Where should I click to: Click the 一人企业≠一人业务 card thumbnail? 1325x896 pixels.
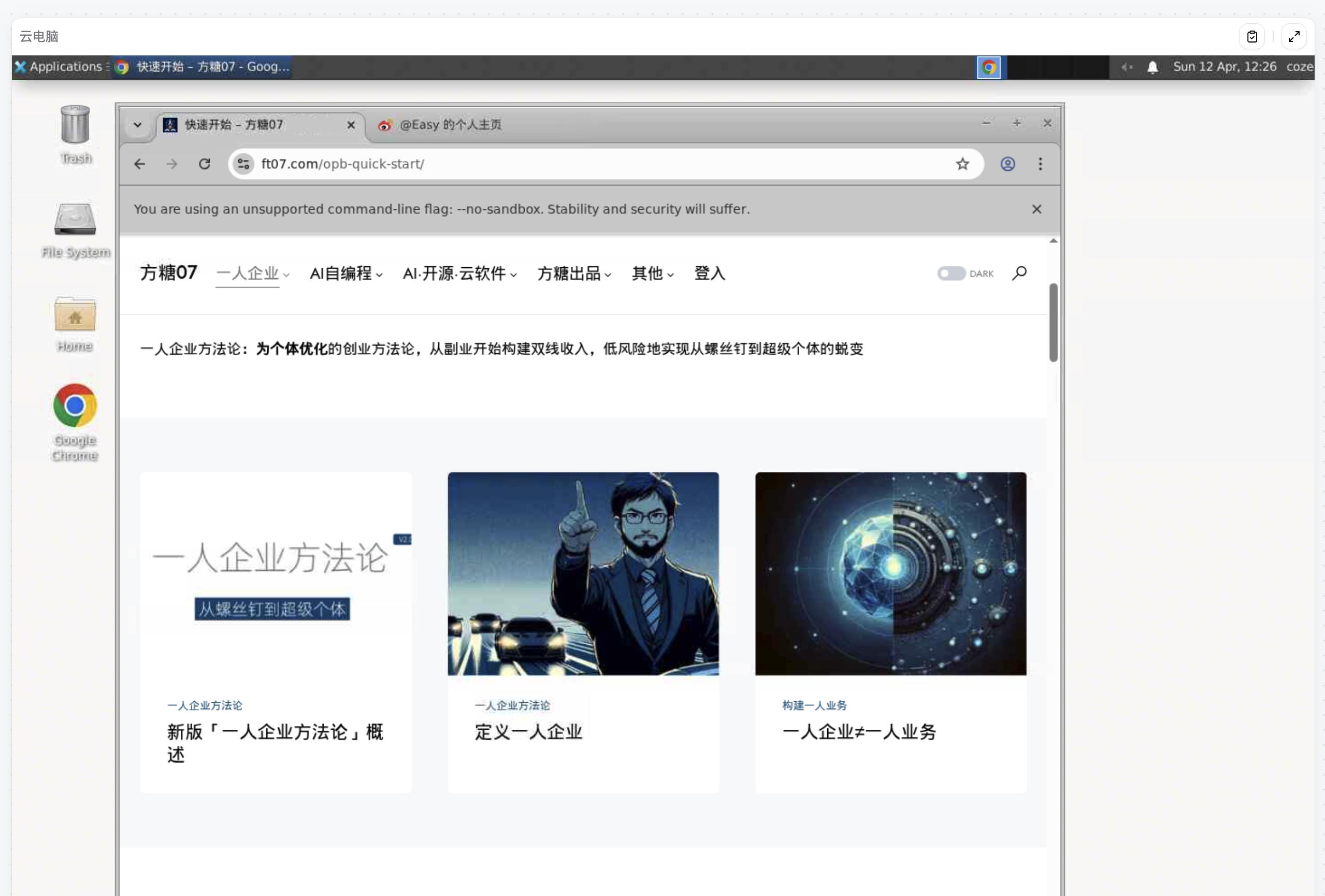pos(890,573)
